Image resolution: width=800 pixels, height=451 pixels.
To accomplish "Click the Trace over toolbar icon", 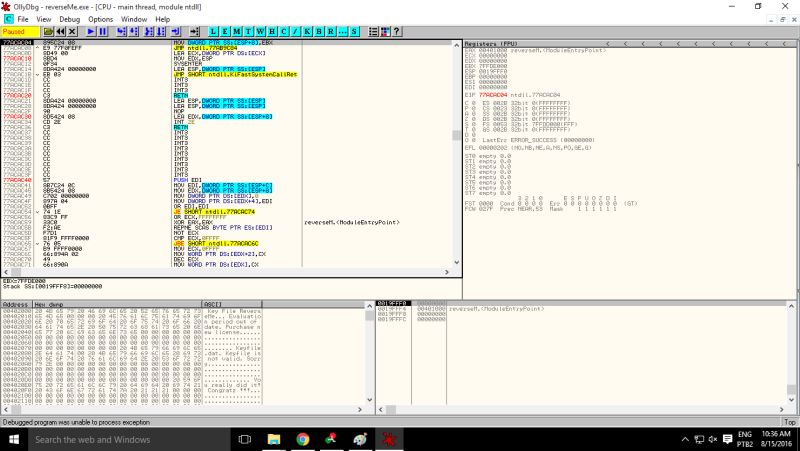I will click(x=161, y=32).
